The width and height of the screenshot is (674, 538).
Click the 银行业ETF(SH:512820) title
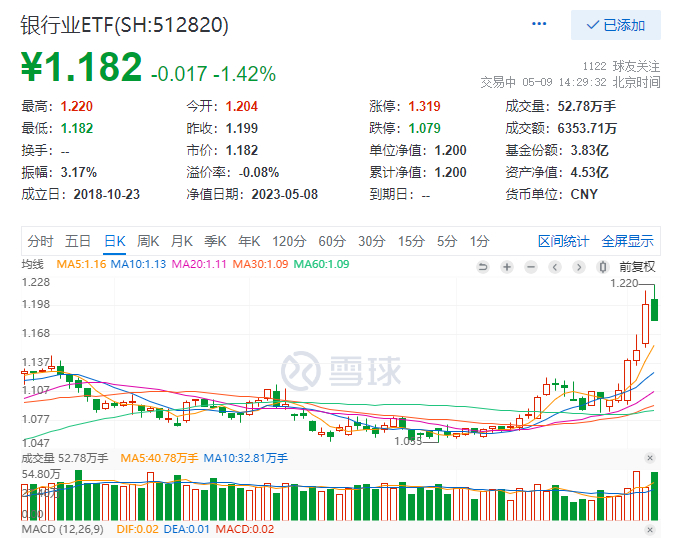(125, 25)
